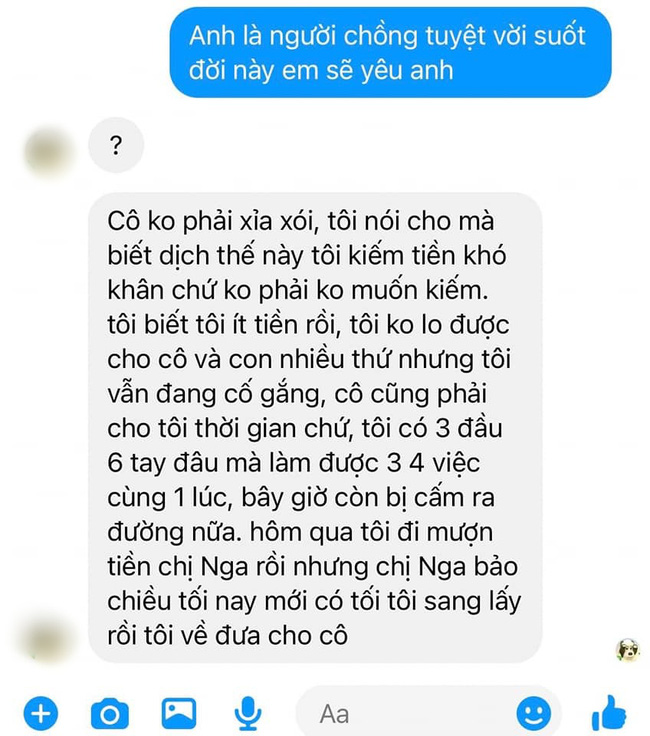Tap the camera icon
The height and width of the screenshot is (736, 650).
pos(109,714)
